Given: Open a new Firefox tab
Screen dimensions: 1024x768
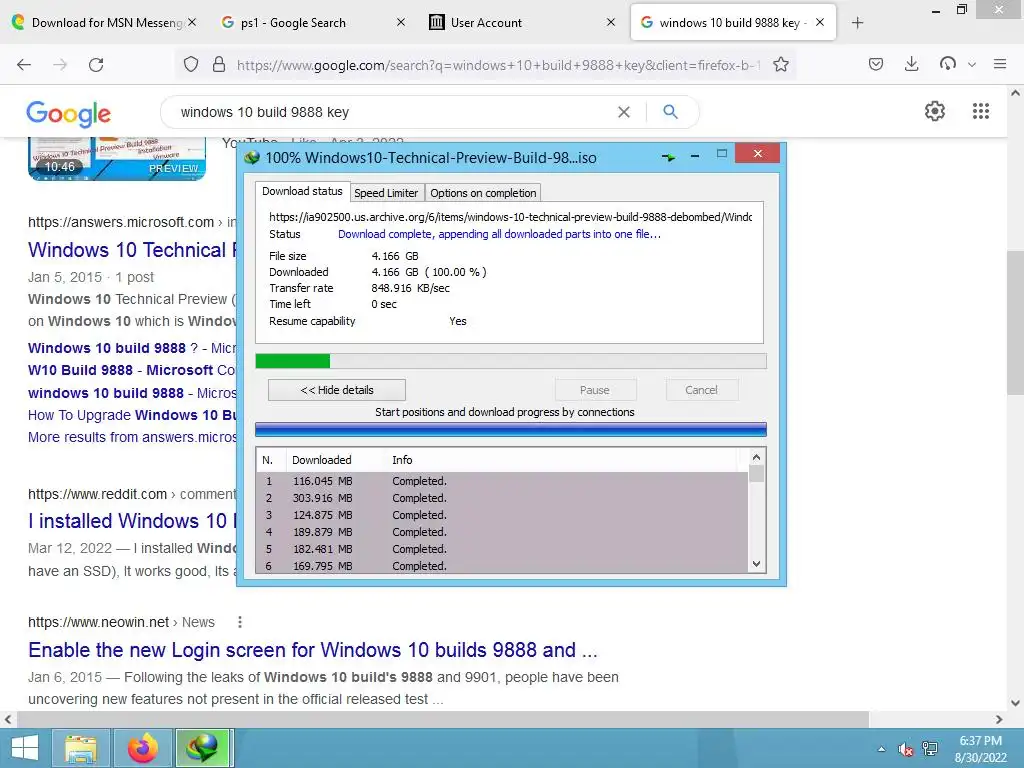Looking at the screenshot, I should [x=857, y=23].
